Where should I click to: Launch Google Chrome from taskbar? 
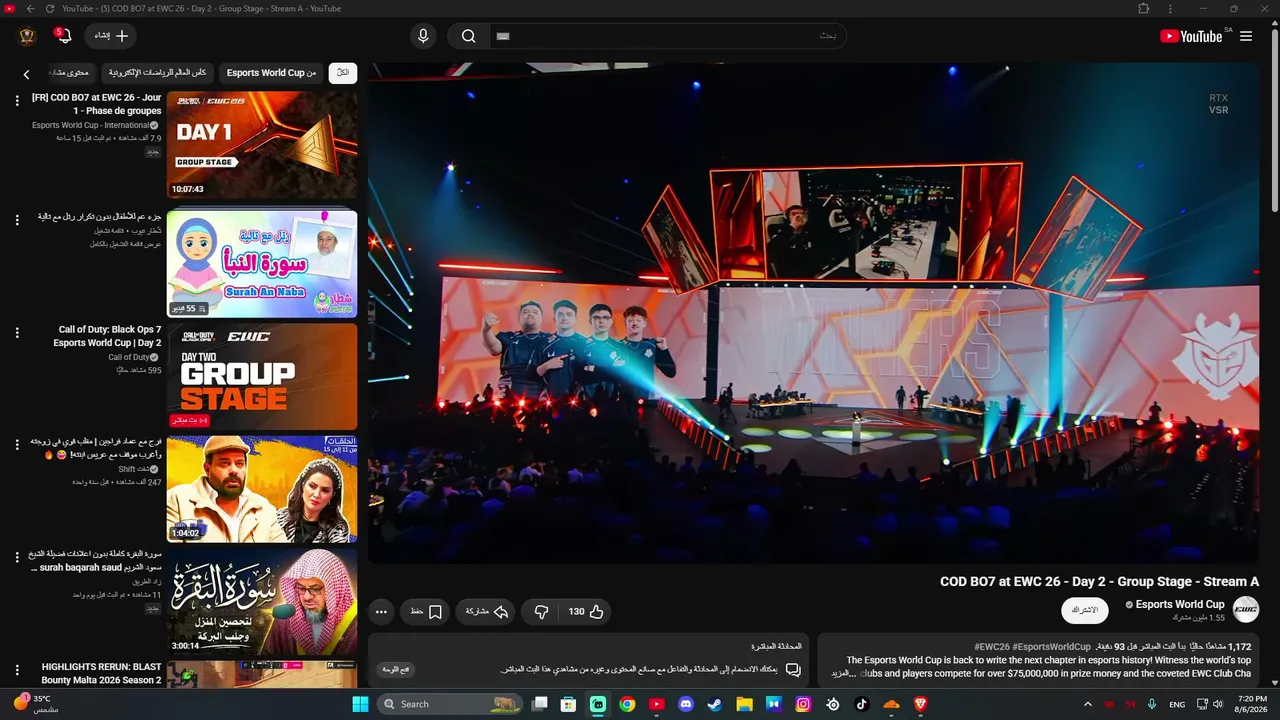pyautogui.click(x=627, y=704)
